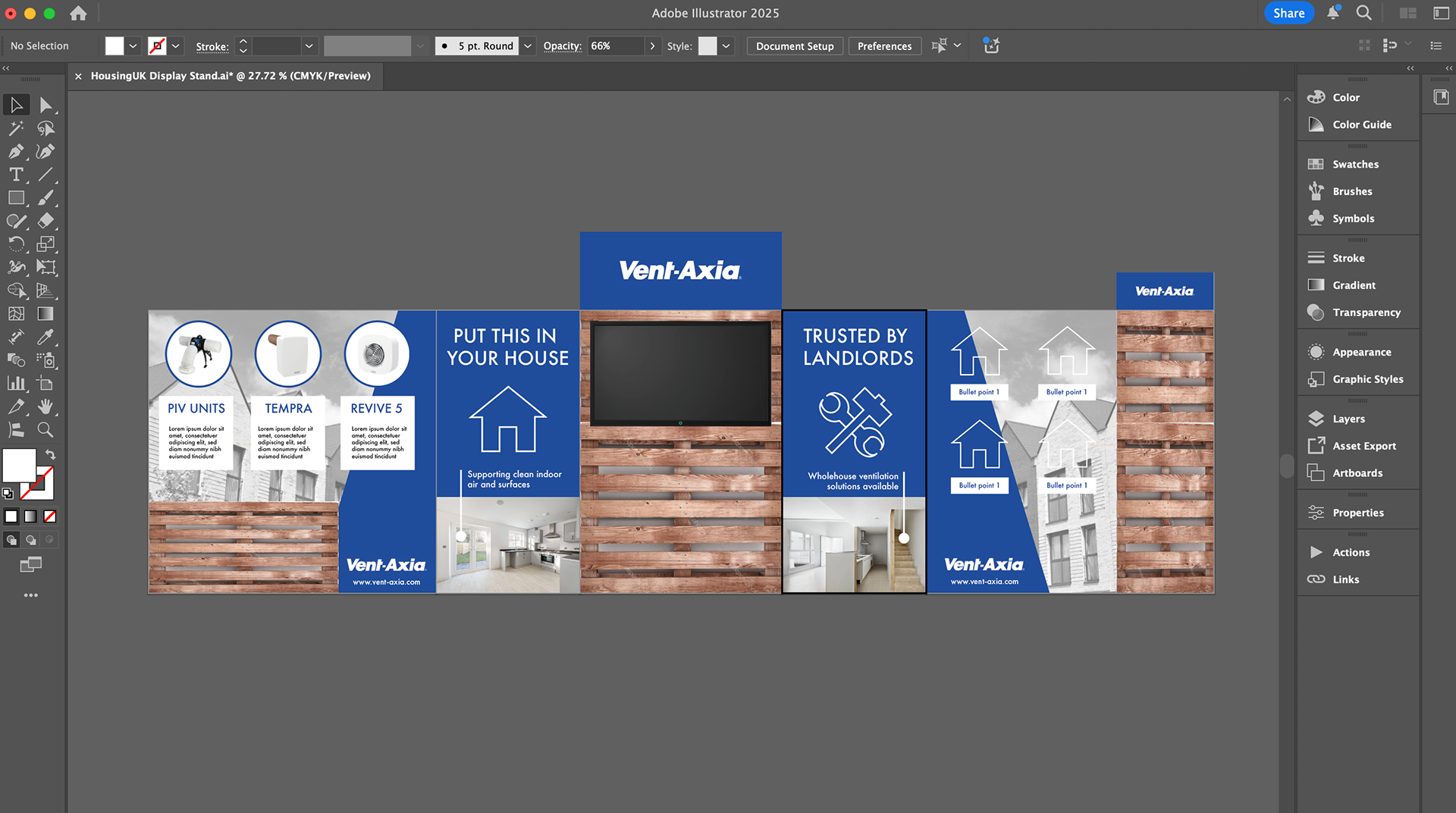Select the Shape Builder tool
1456x813 pixels.
click(x=16, y=290)
